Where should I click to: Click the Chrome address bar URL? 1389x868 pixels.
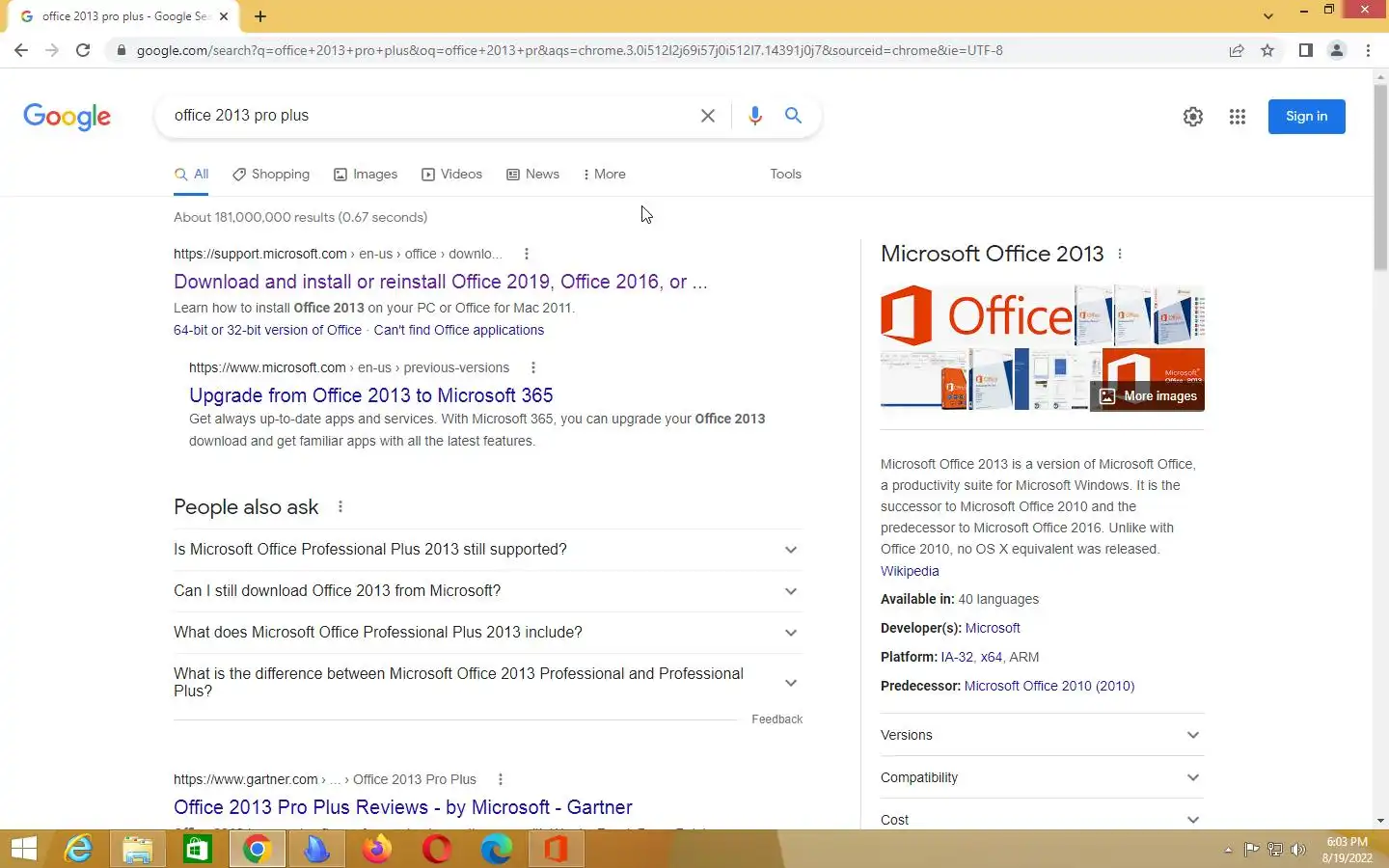pyautogui.click(x=569, y=50)
